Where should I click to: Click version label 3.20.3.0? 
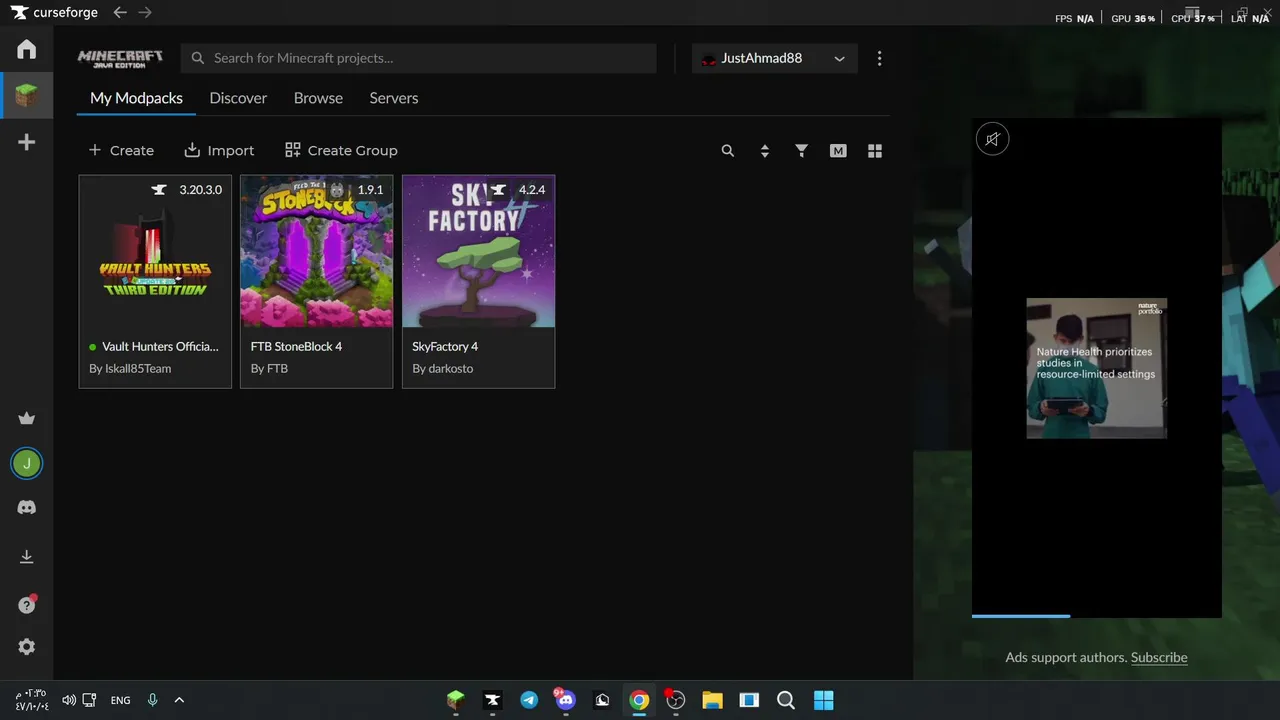pyautogui.click(x=200, y=190)
